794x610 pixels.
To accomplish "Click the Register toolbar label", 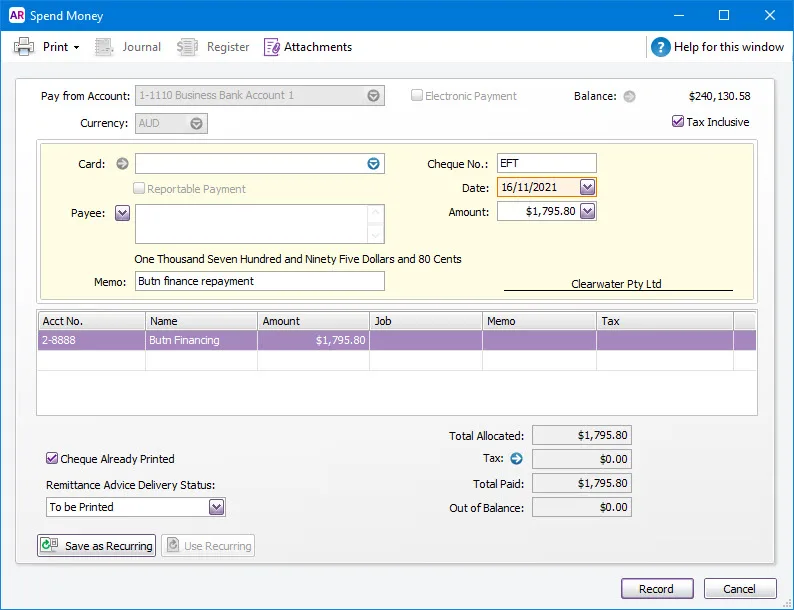I will click(228, 47).
